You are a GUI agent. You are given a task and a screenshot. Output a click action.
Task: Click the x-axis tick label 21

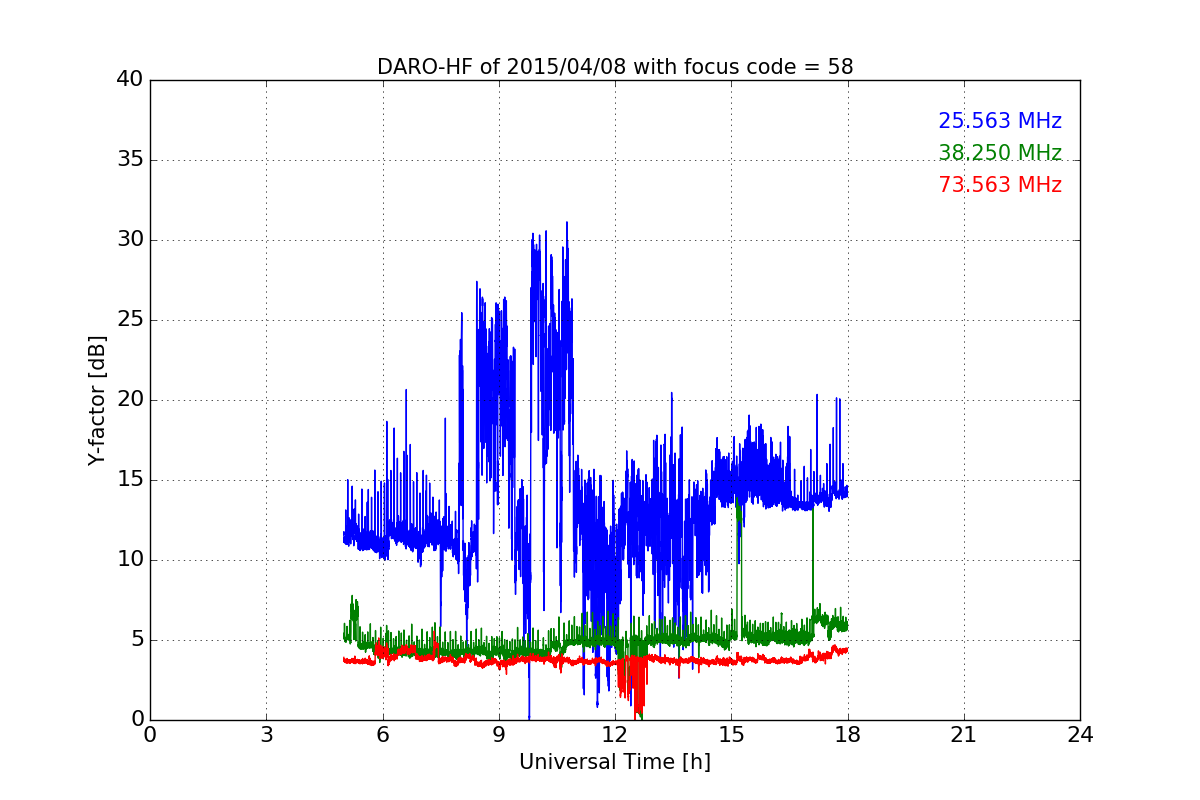click(964, 735)
